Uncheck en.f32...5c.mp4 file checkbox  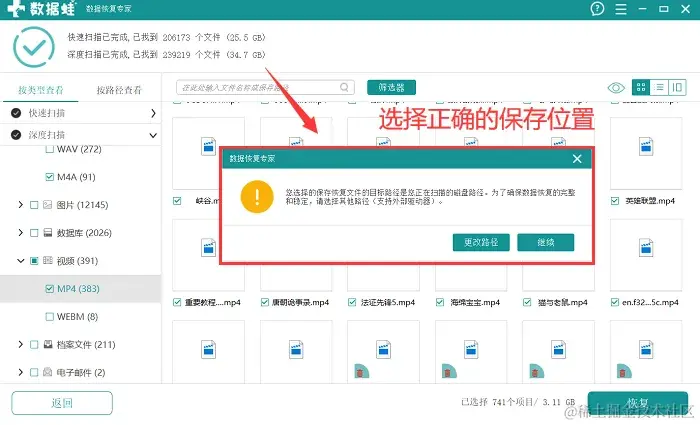pos(615,303)
